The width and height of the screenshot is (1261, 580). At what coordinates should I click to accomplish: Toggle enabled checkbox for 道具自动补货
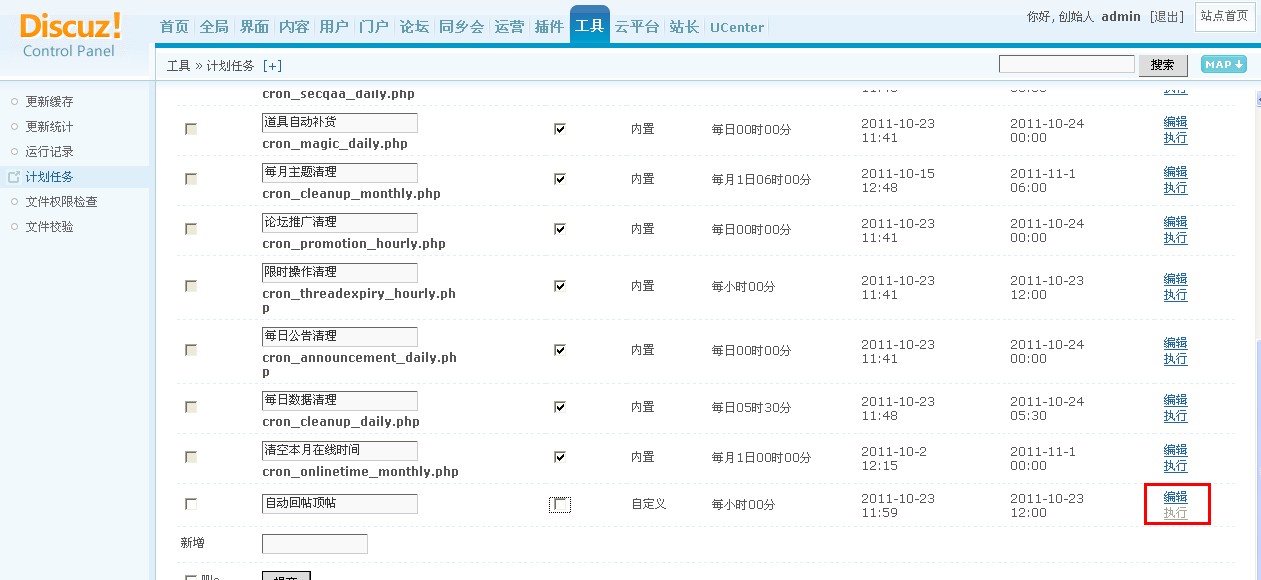560,129
